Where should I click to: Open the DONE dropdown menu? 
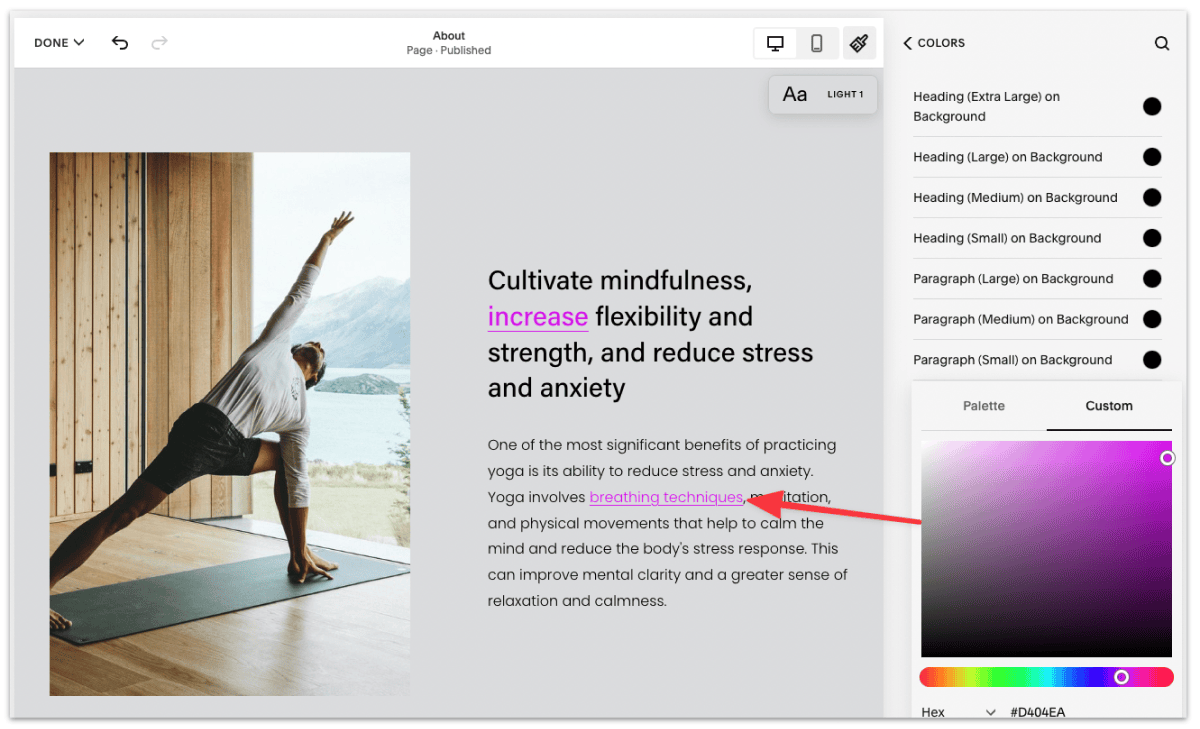pos(59,43)
